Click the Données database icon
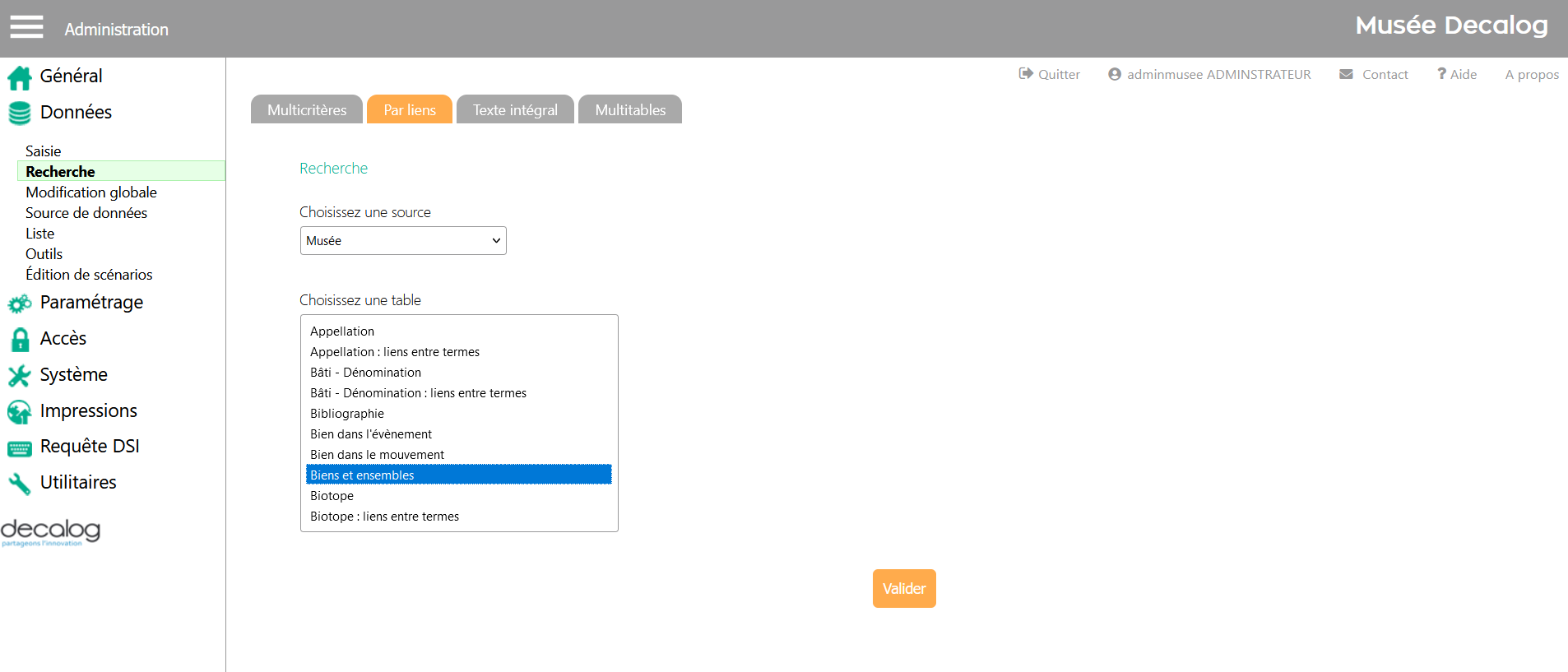The width and height of the screenshot is (1568, 672). [20, 113]
